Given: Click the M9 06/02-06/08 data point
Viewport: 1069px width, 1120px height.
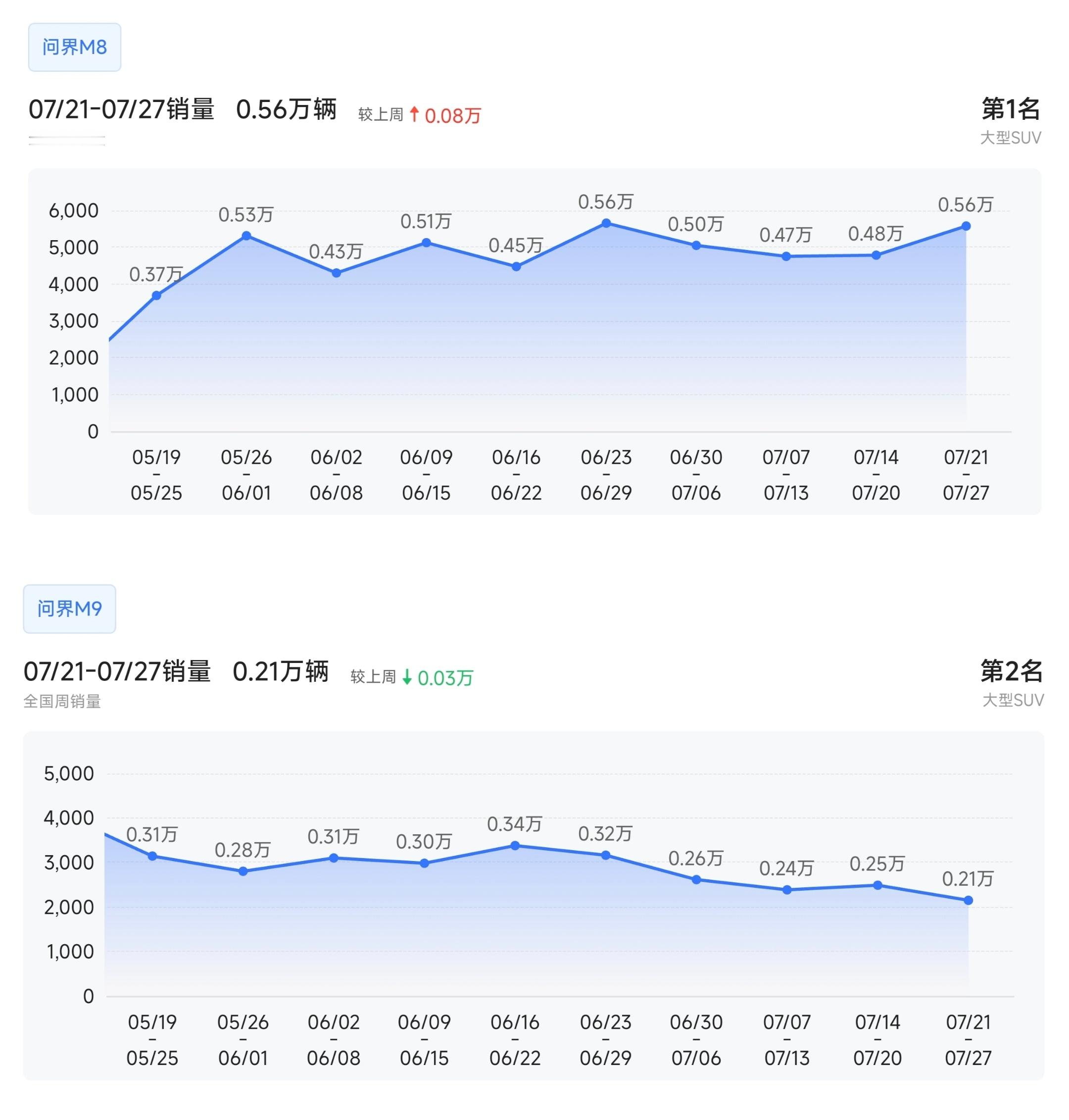Looking at the screenshot, I should [334, 858].
